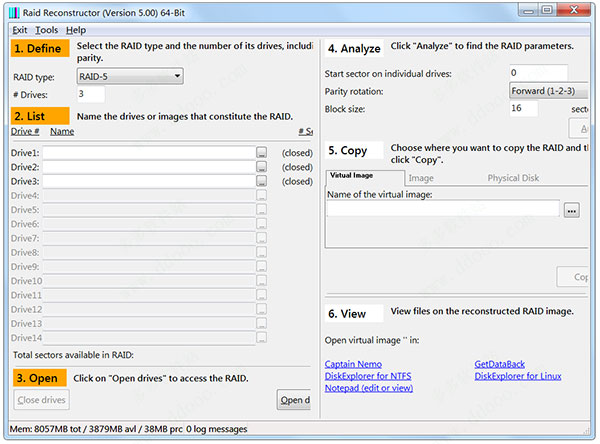Viewport: 600px width, 444px height.
Task: Open the DiskExplorer for Linux link
Action: (518, 376)
